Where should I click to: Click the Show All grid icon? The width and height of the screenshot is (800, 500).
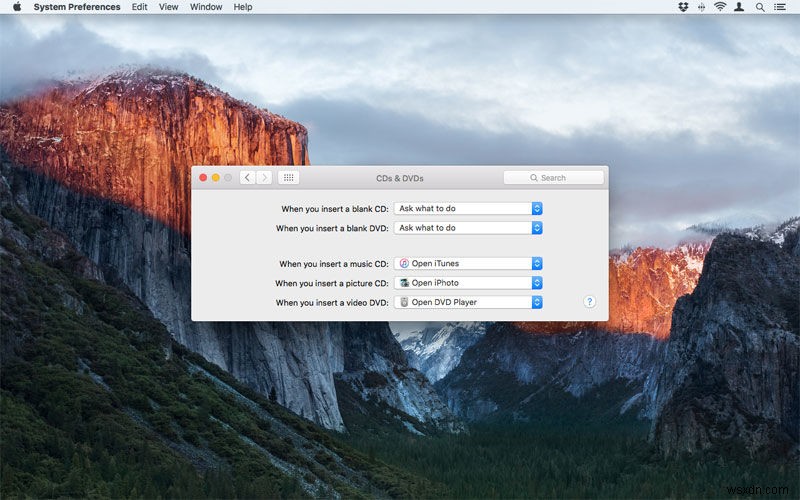click(288, 178)
